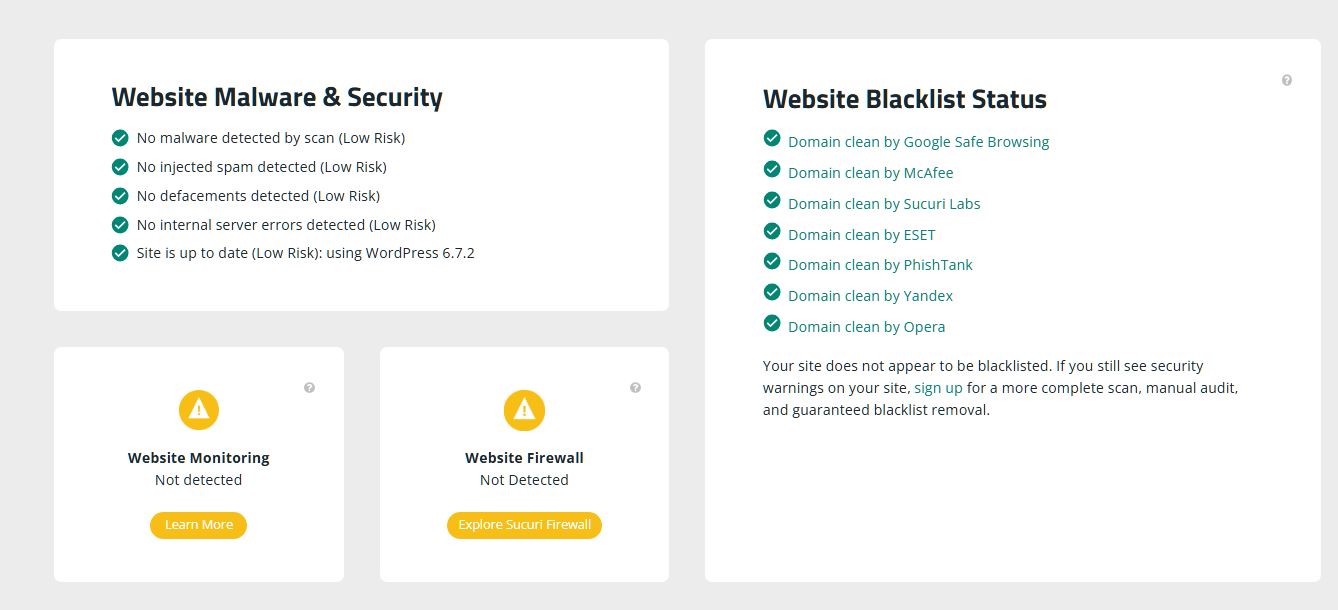Click the Website Blacklist Status heading
The height and width of the screenshot is (610, 1338).
point(904,99)
